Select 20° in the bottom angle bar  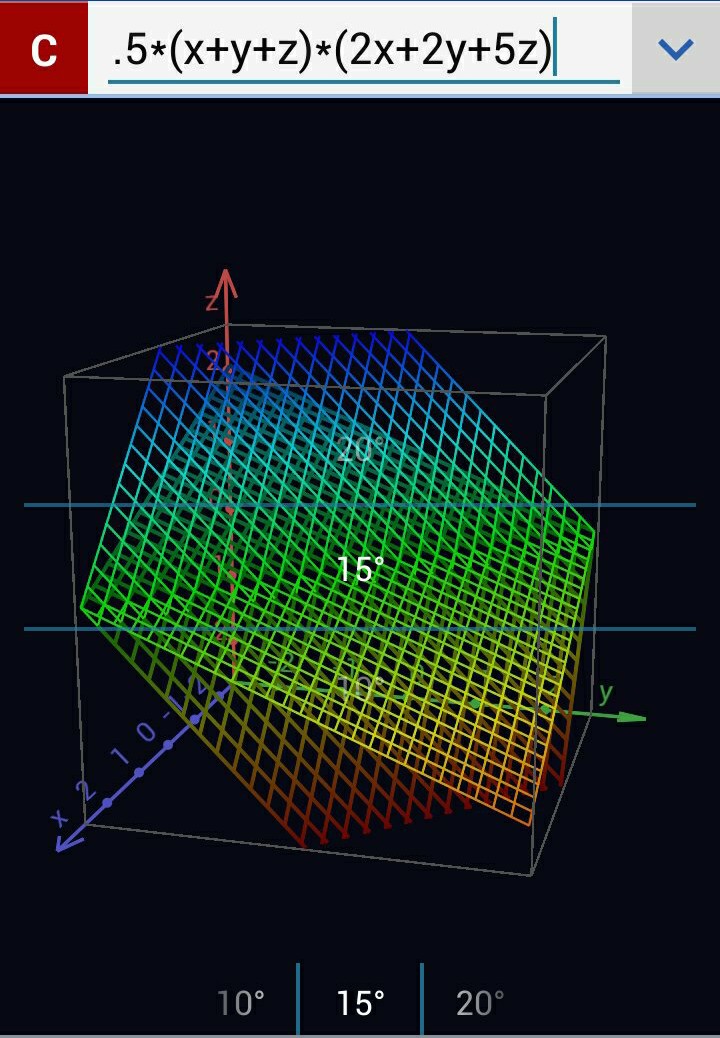click(x=480, y=1002)
